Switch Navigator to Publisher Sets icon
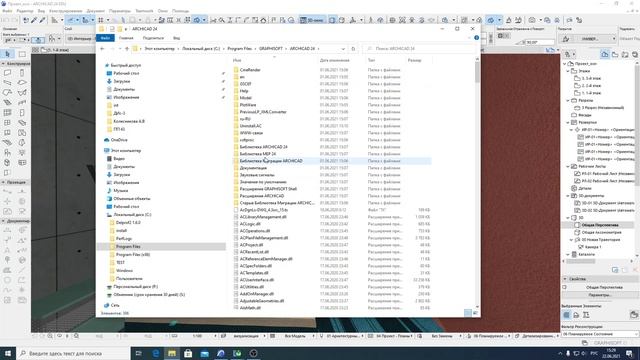The image size is (640, 360). [635, 54]
